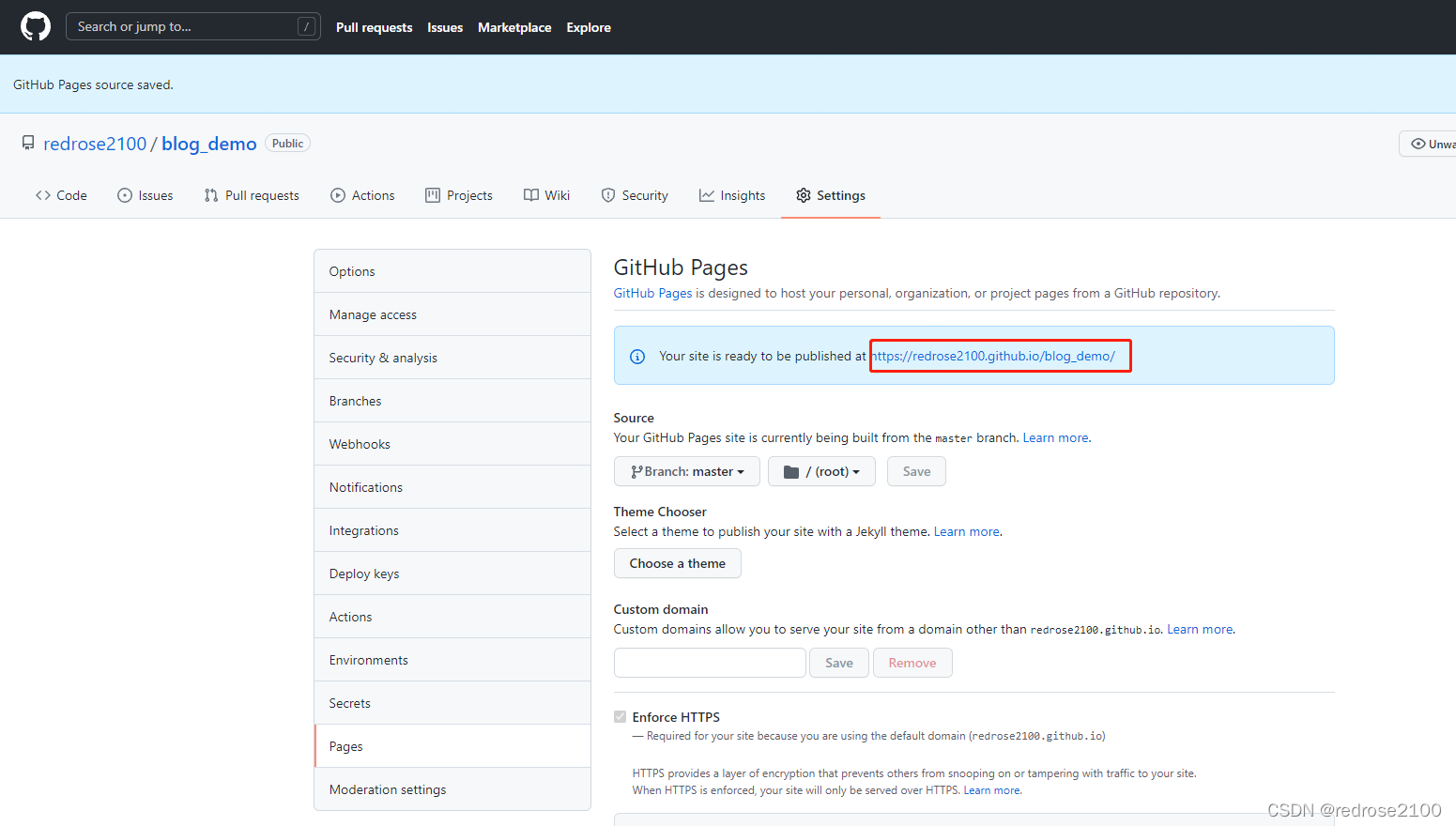This screenshot has width=1456, height=826.
Task: Open Pull requests in top navigation
Action: pyautogui.click(x=375, y=27)
